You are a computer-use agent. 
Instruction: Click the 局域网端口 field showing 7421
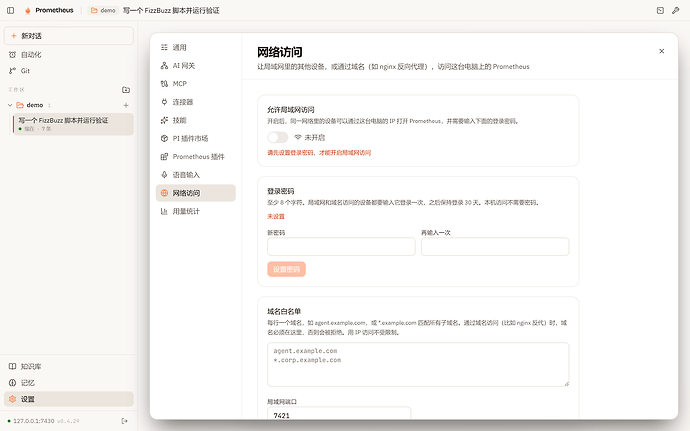point(339,413)
